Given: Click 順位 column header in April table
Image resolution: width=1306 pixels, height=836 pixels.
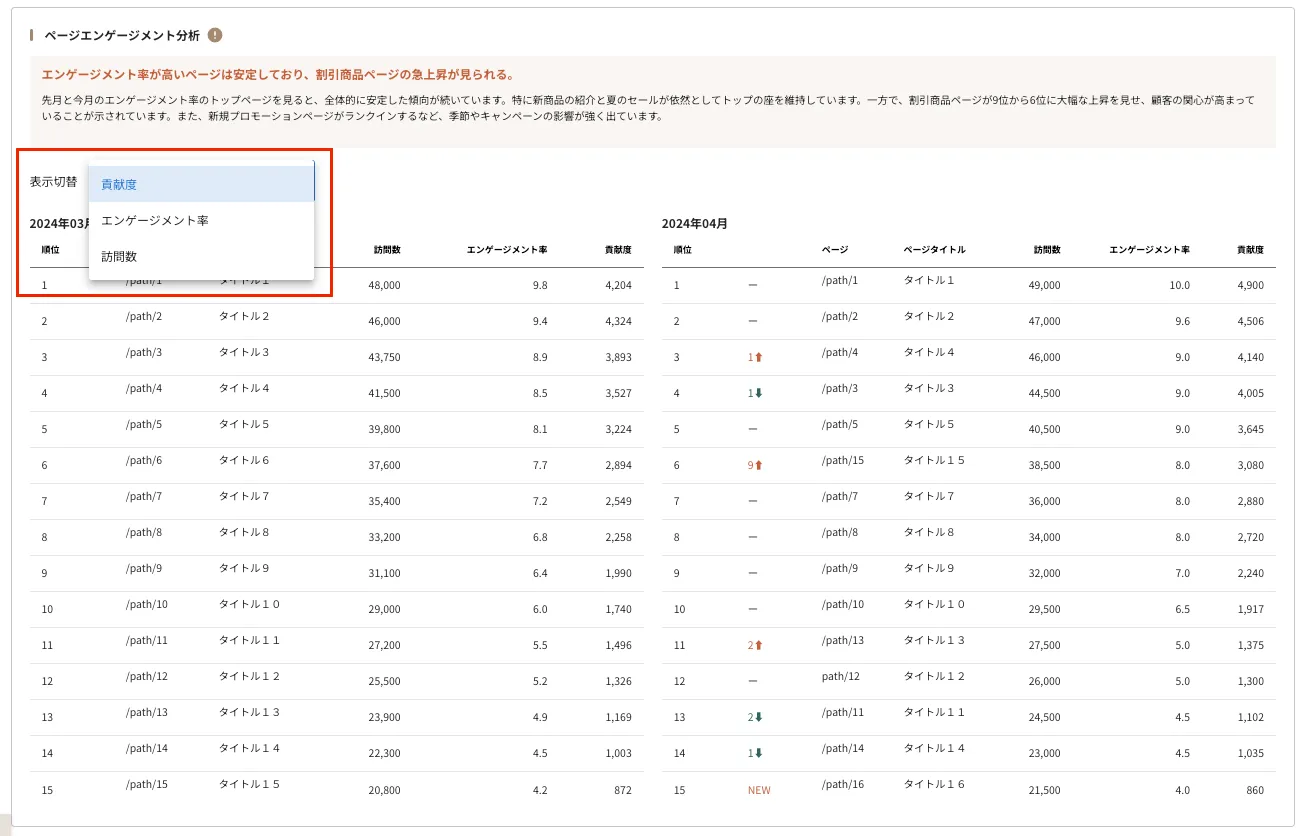Looking at the screenshot, I should 683,249.
